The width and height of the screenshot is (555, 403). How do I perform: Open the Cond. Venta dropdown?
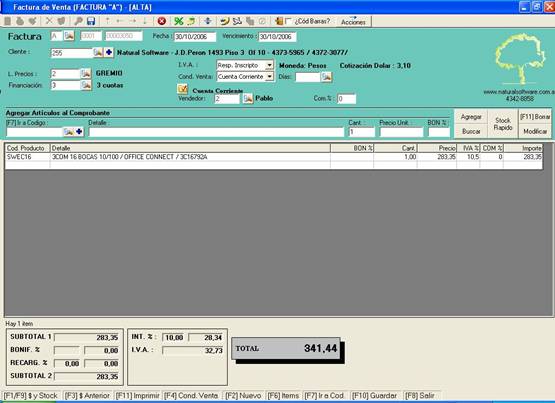(269, 76)
